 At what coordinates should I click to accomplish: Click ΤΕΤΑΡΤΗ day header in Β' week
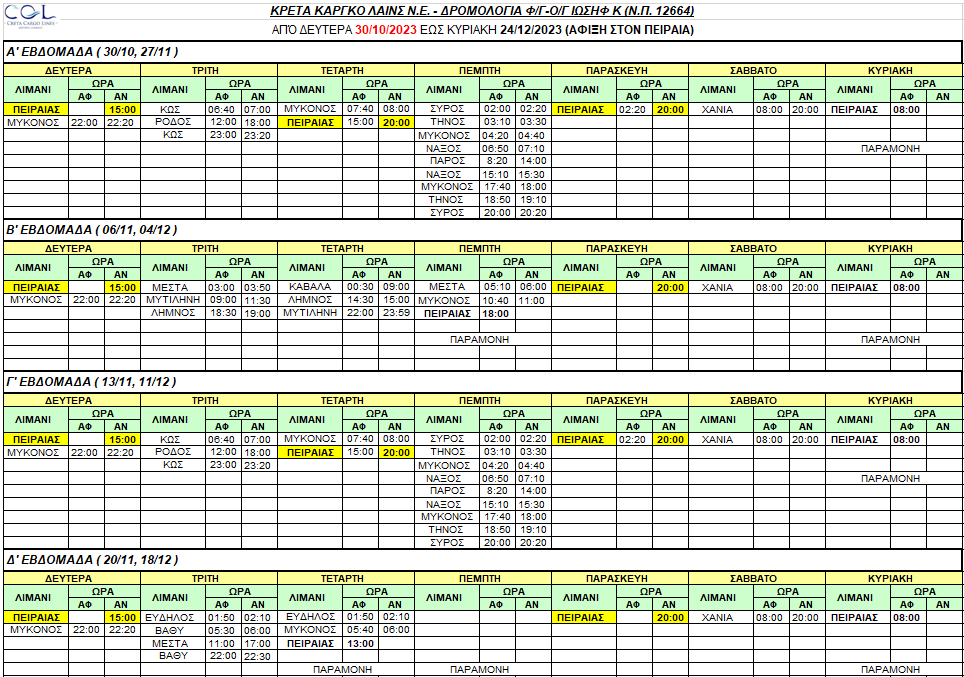click(x=346, y=248)
